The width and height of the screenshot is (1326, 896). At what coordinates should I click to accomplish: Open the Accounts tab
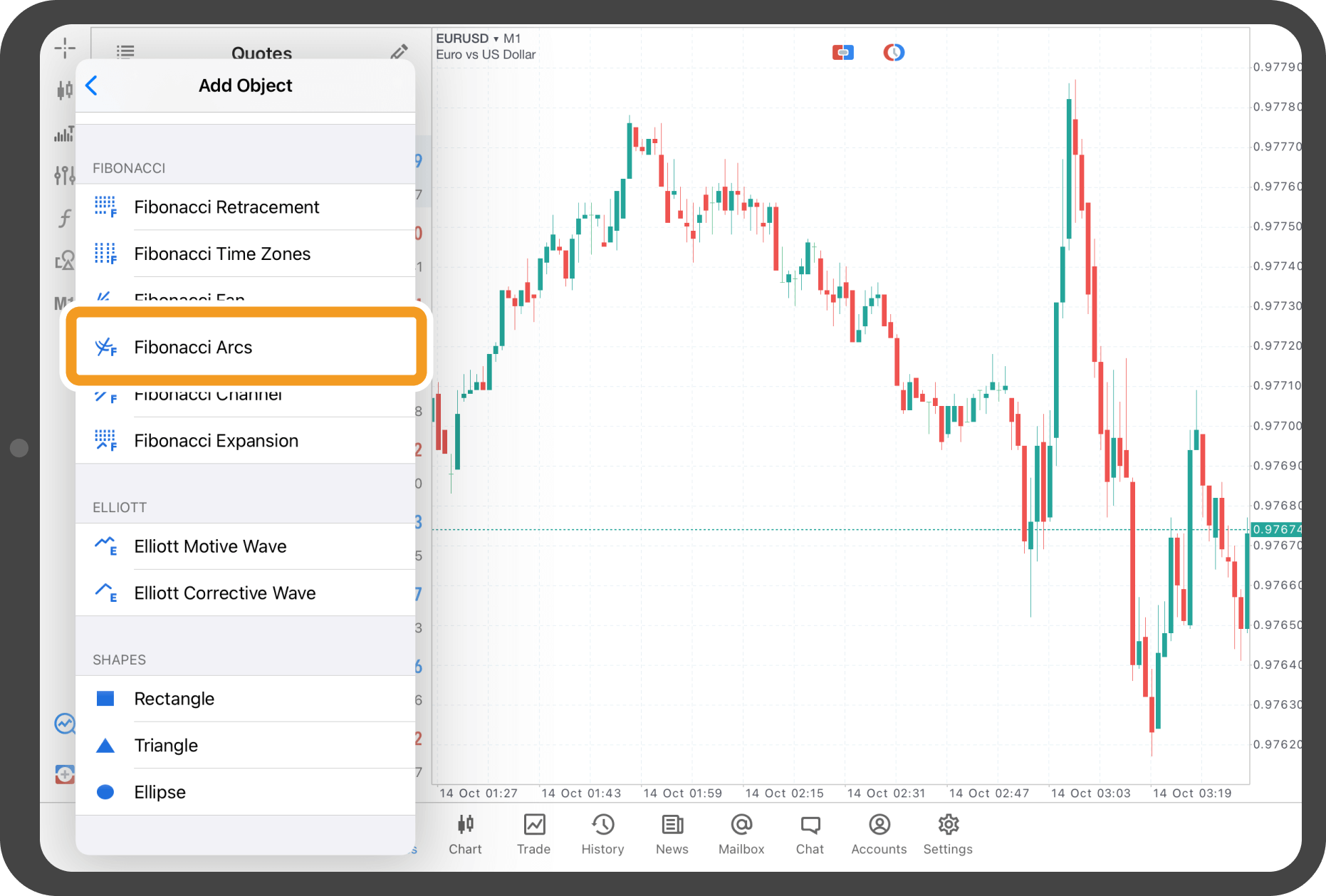click(x=879, y=833)
